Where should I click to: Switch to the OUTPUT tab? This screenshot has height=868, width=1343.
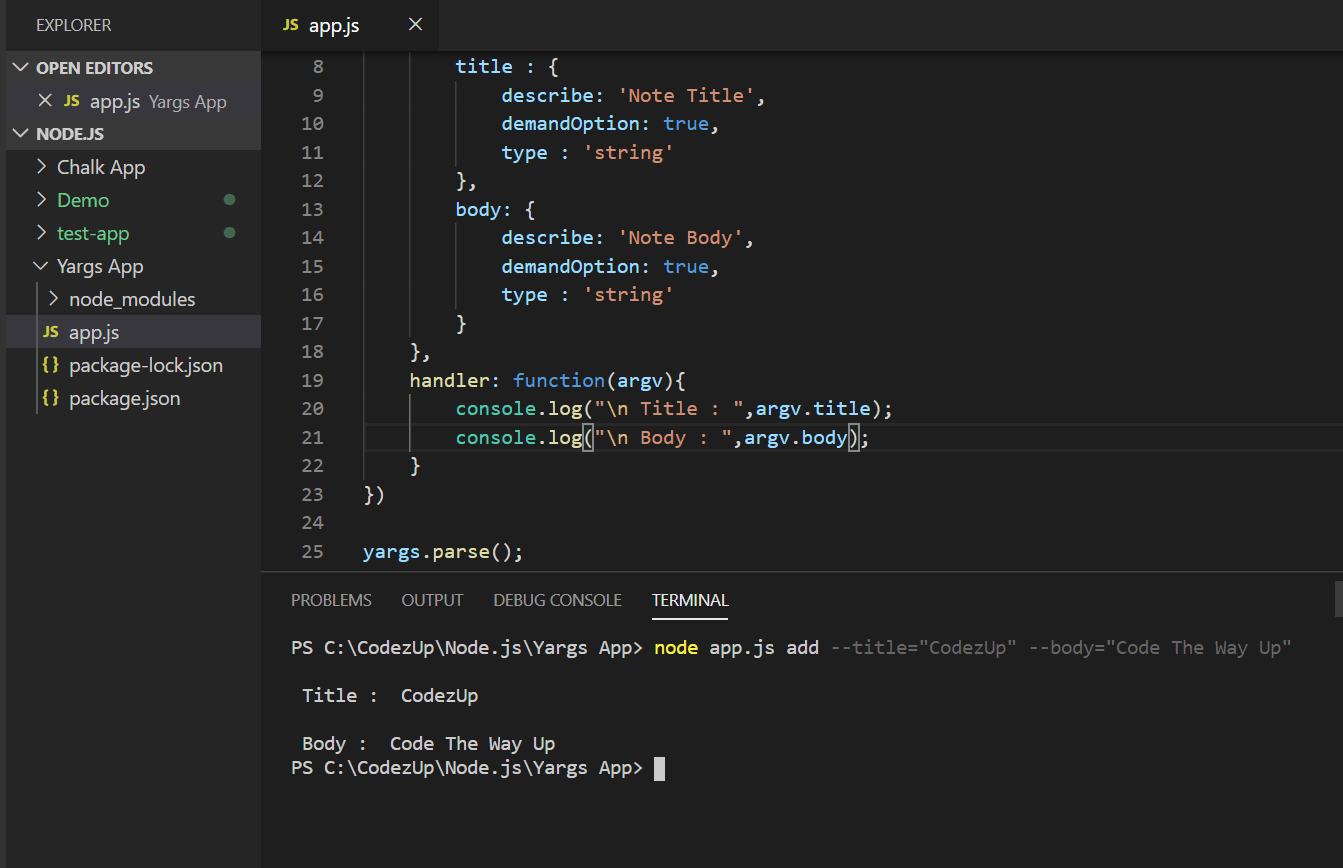[432, 600]
